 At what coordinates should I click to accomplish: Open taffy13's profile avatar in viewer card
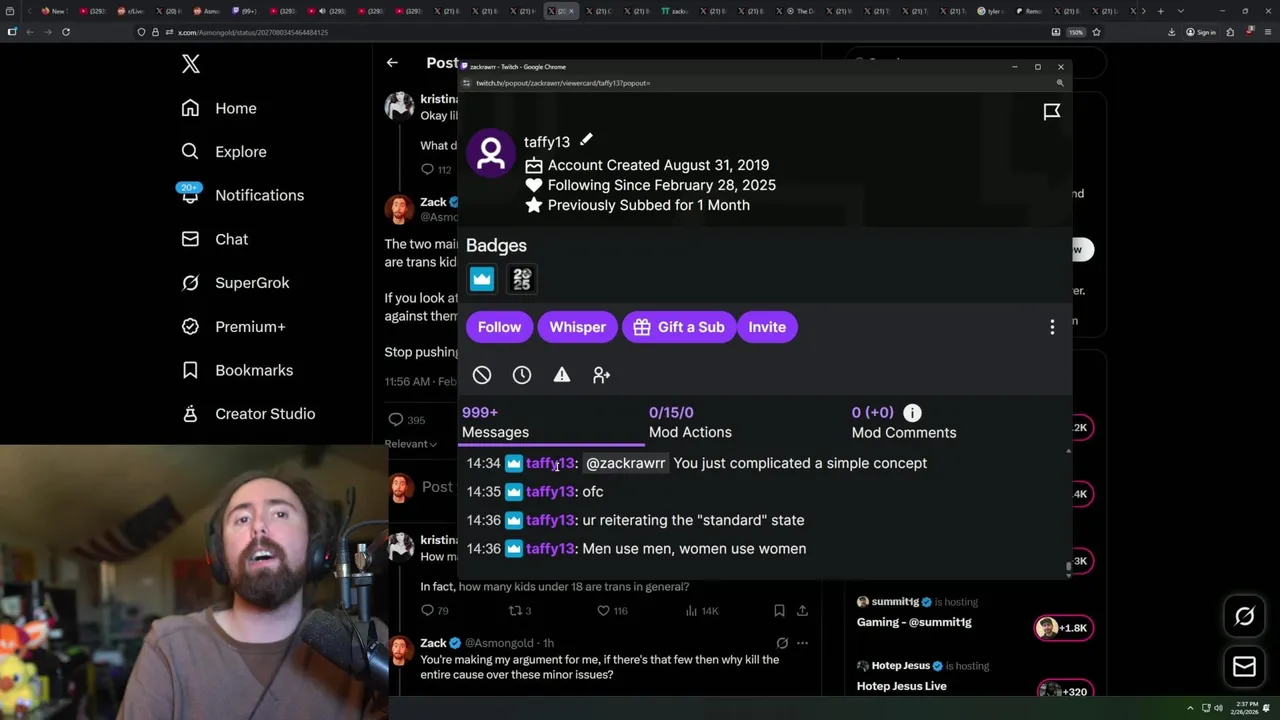[x=490, y=153]
